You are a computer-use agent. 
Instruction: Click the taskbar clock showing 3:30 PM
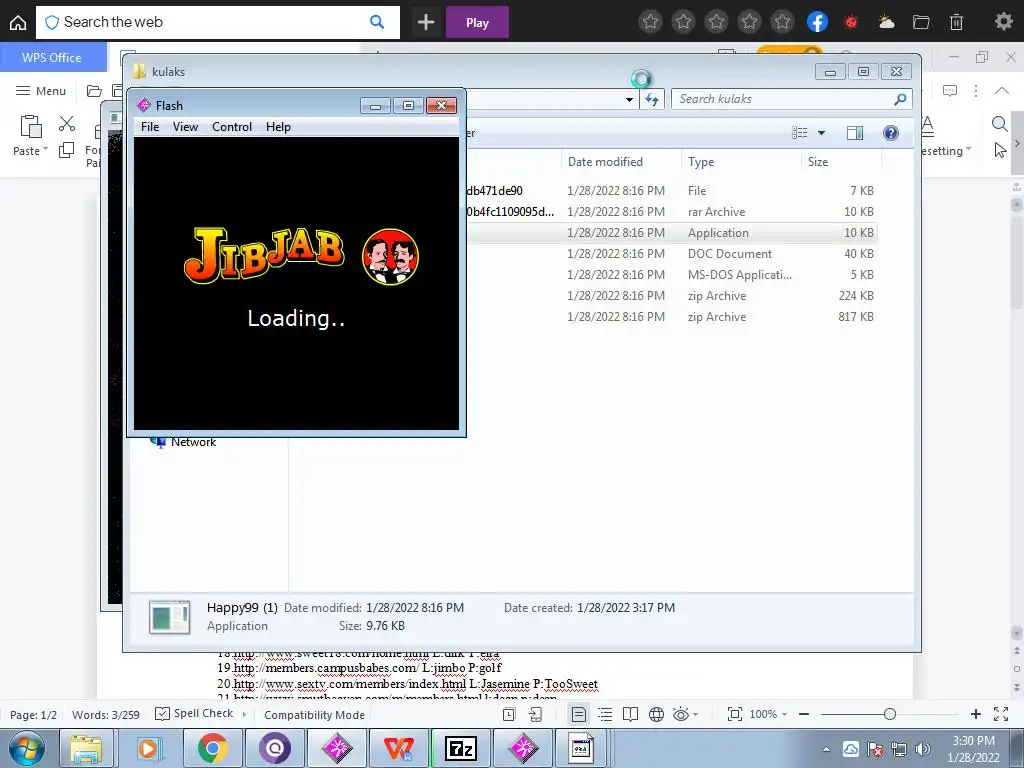pos(973,749)
